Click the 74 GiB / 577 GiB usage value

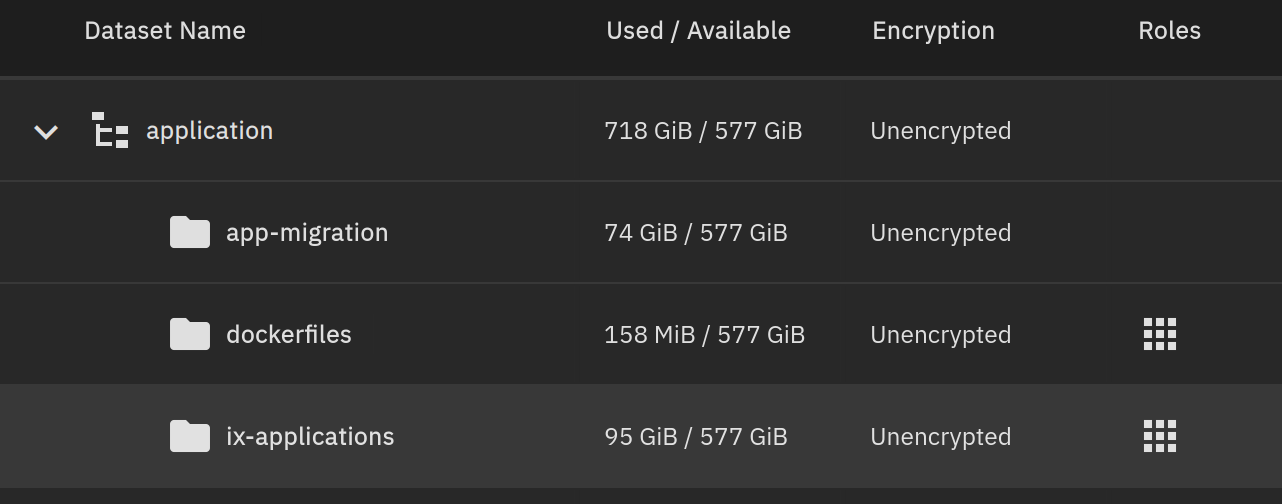click(x=696, y=233)
